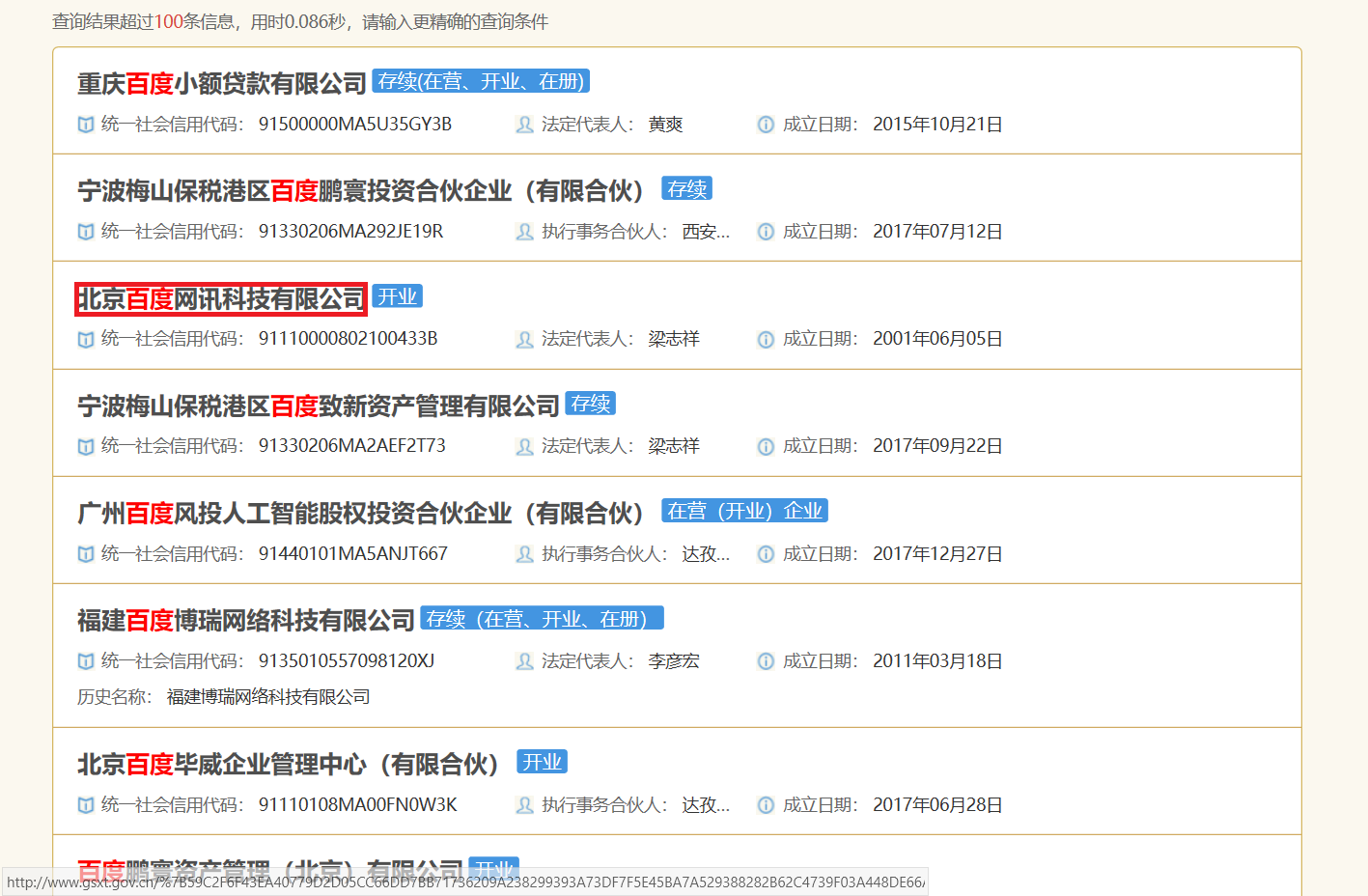The height and width of the screenshot is (896, 1368).
Task: Click 存续(在营、开业、在册) badge of 重庆百度小额贷款
Action: (x=481, y=81)
